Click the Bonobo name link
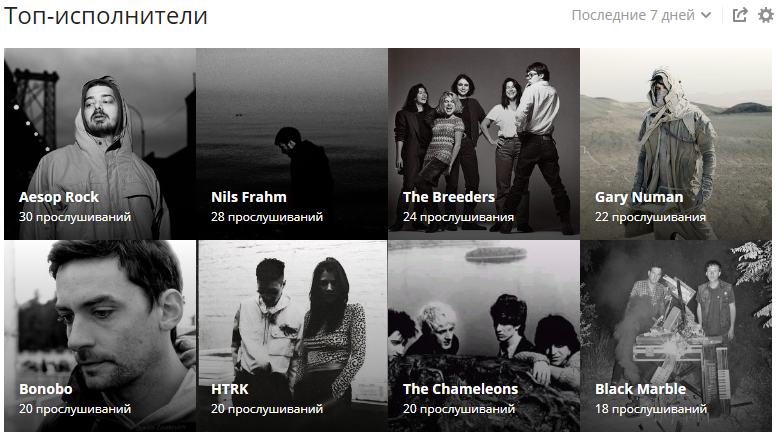The width and height of the screenshot is (776, 442). 46,389
